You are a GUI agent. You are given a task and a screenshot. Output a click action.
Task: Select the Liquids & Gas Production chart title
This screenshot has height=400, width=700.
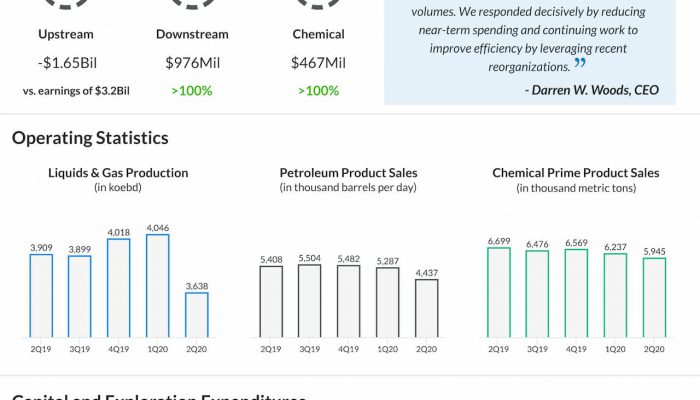tap(118, 173)
